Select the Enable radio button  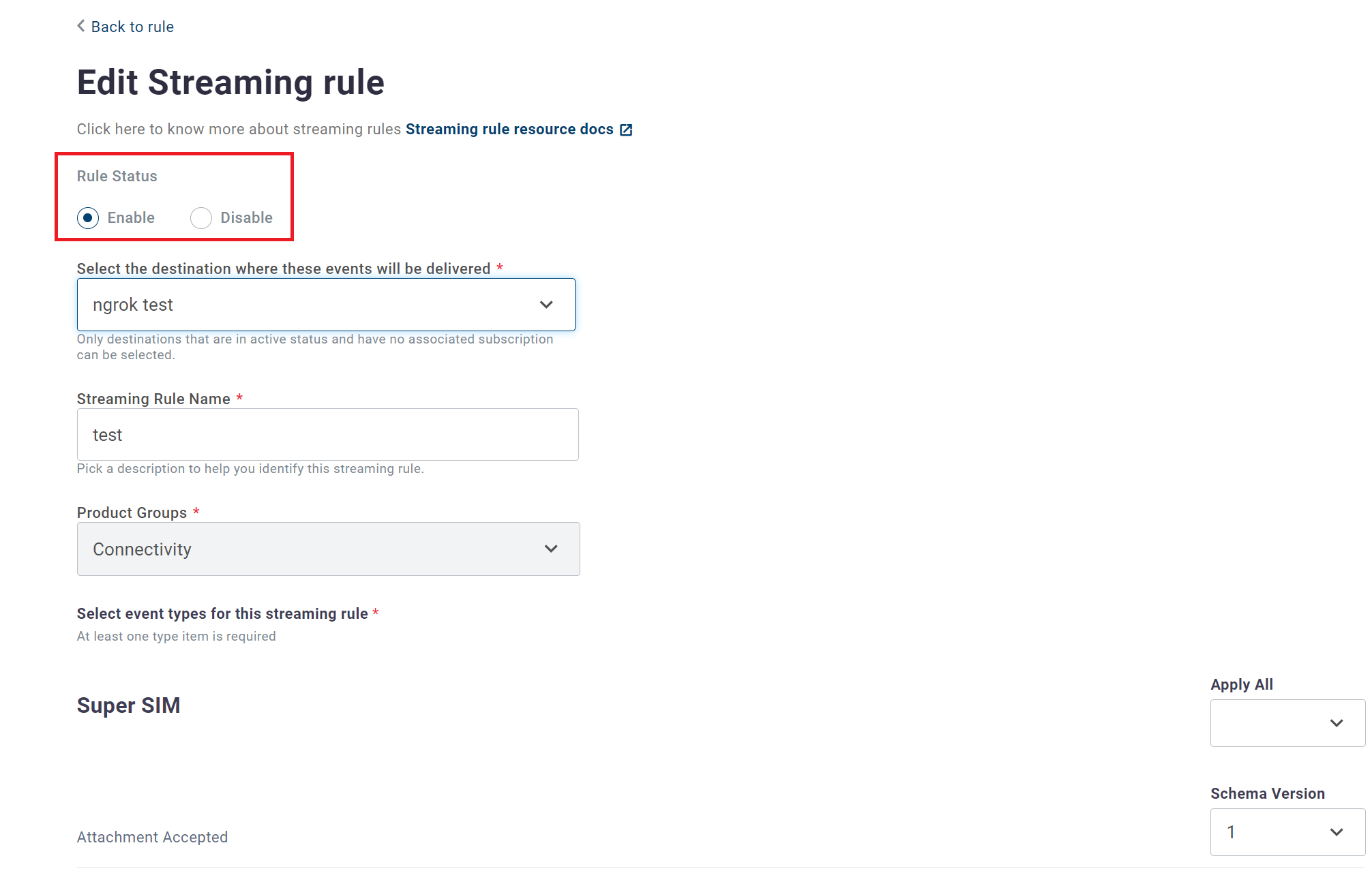(x=88, y=218)
